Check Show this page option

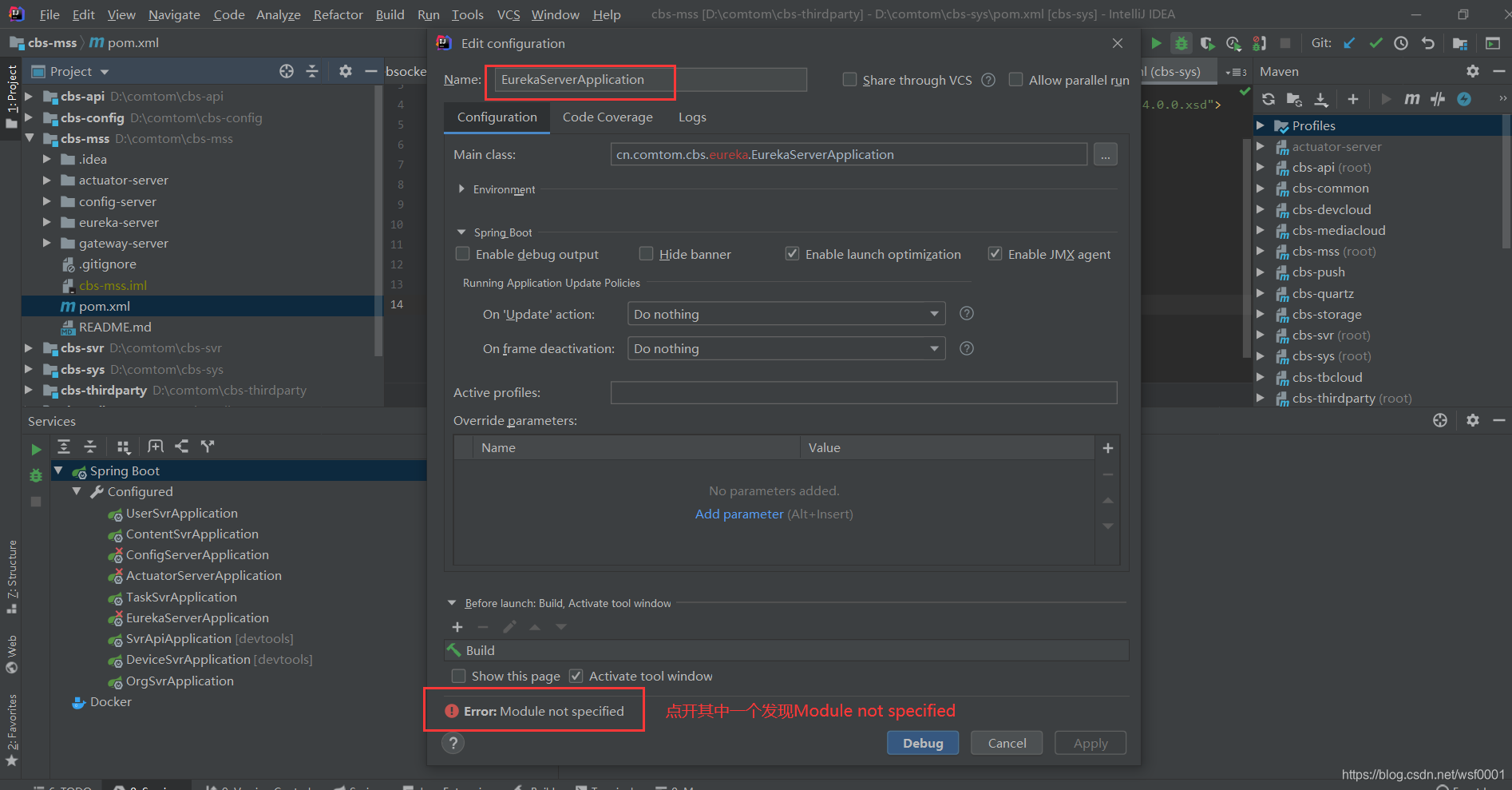coord(459,676)
